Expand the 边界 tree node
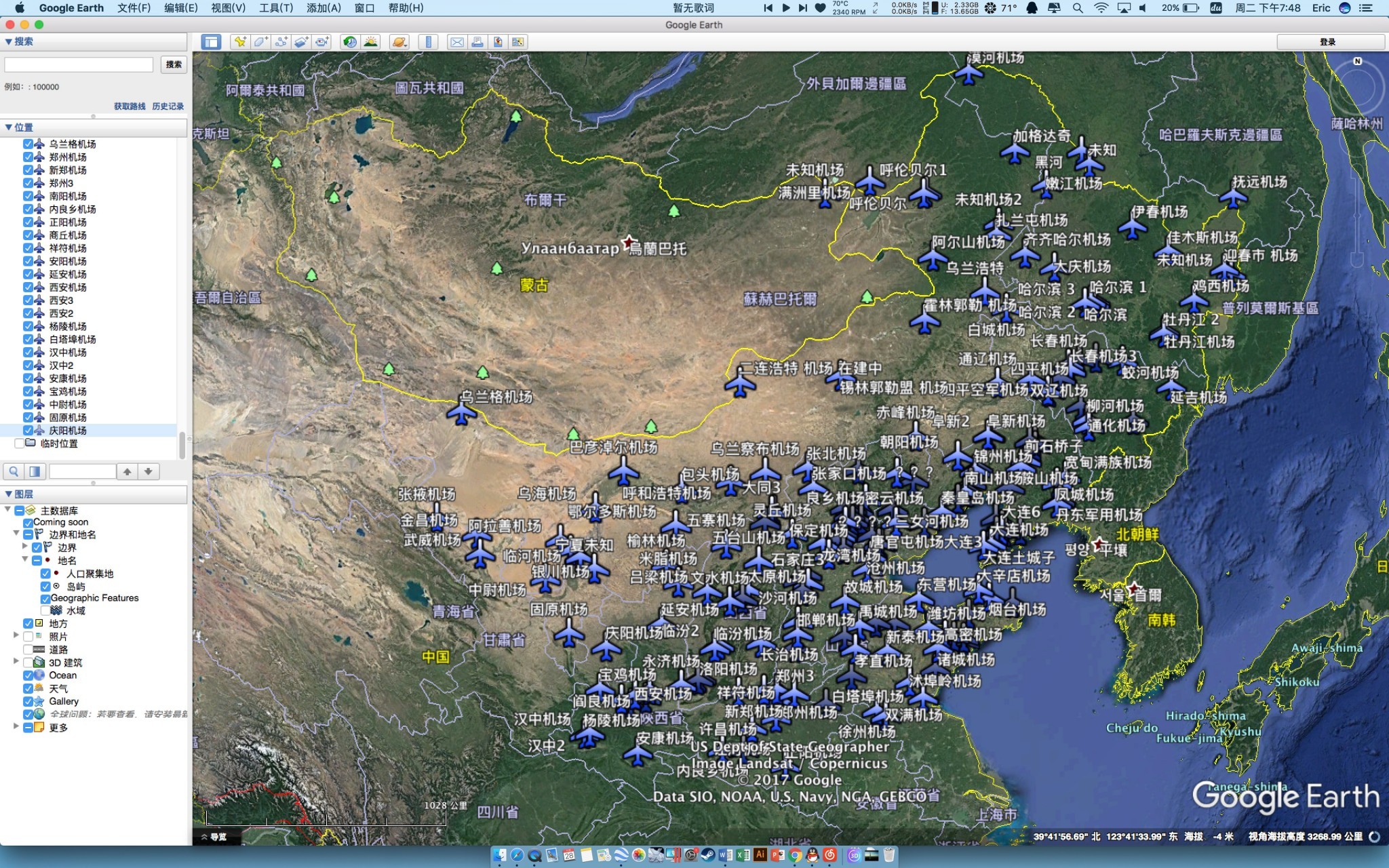Screen dimensions: 1389x868 point(25,547)
